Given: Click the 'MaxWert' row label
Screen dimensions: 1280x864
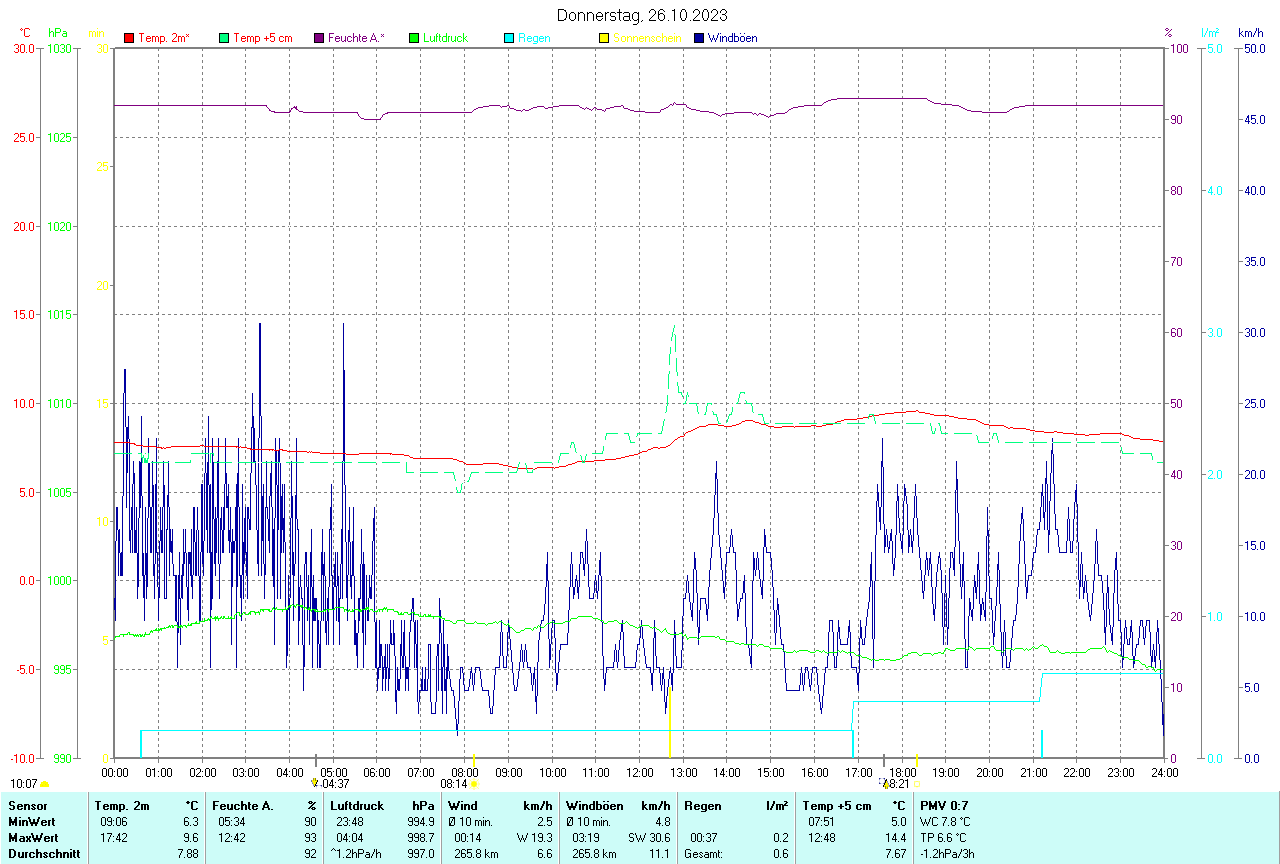Looking at the screenshot, I should tap(32, 837).
